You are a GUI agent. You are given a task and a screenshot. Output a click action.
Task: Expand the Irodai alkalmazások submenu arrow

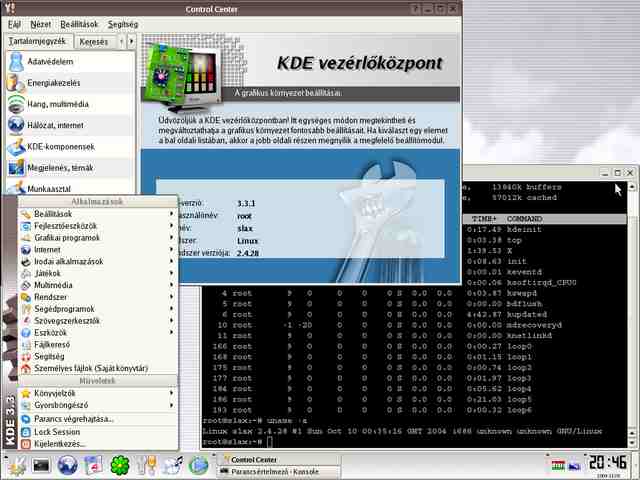pos(171,261)
